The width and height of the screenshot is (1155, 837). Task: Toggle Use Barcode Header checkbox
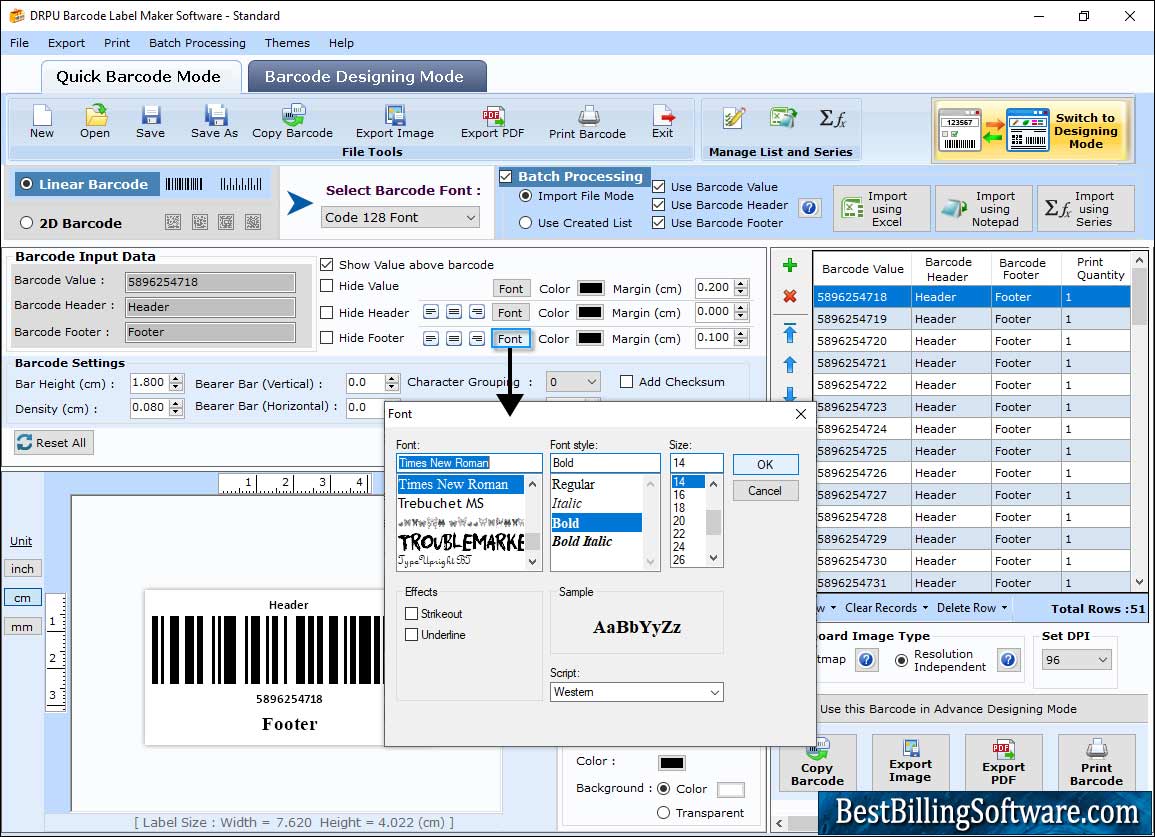(659, 205)
